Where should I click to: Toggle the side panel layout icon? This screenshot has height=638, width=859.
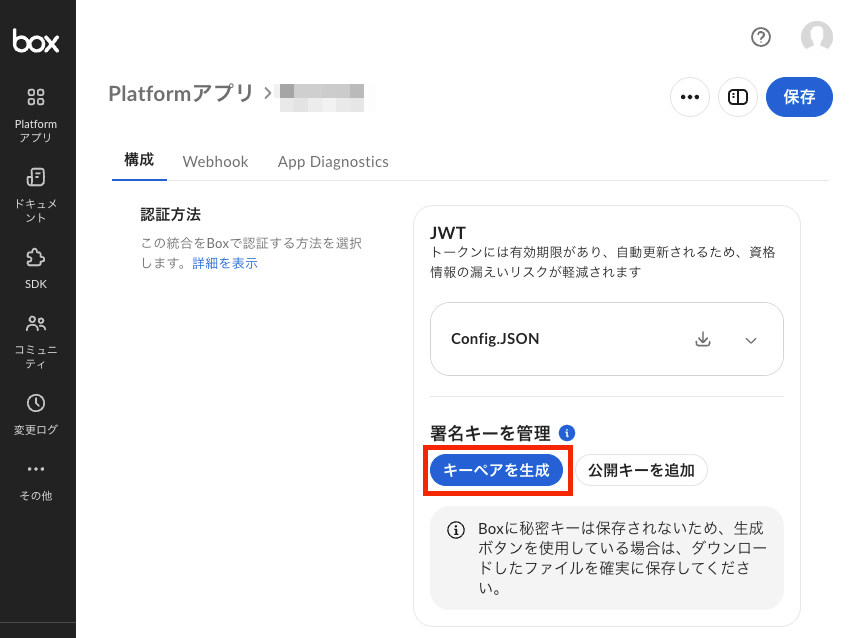(x=737, y=97)
